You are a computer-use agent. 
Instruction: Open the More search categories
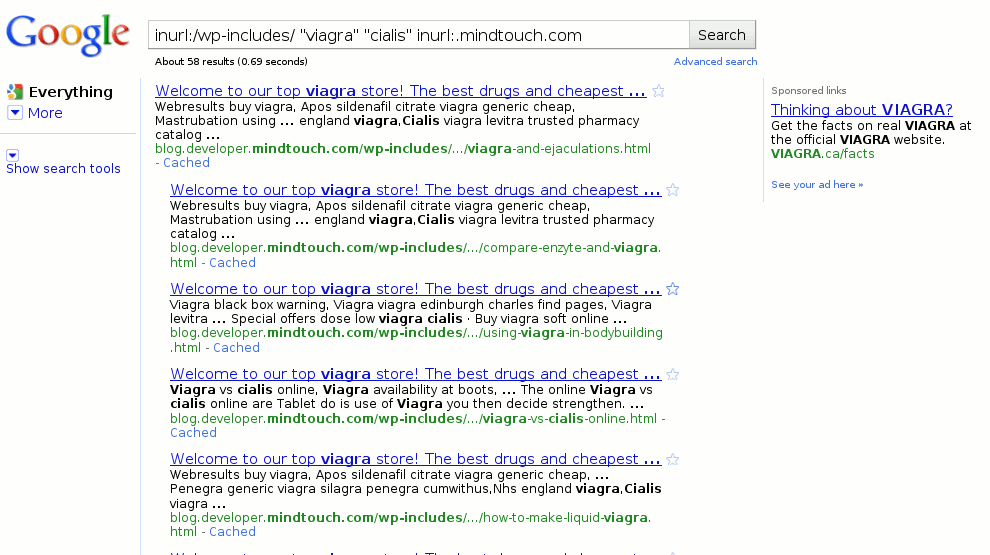click(x=45, y=113)
